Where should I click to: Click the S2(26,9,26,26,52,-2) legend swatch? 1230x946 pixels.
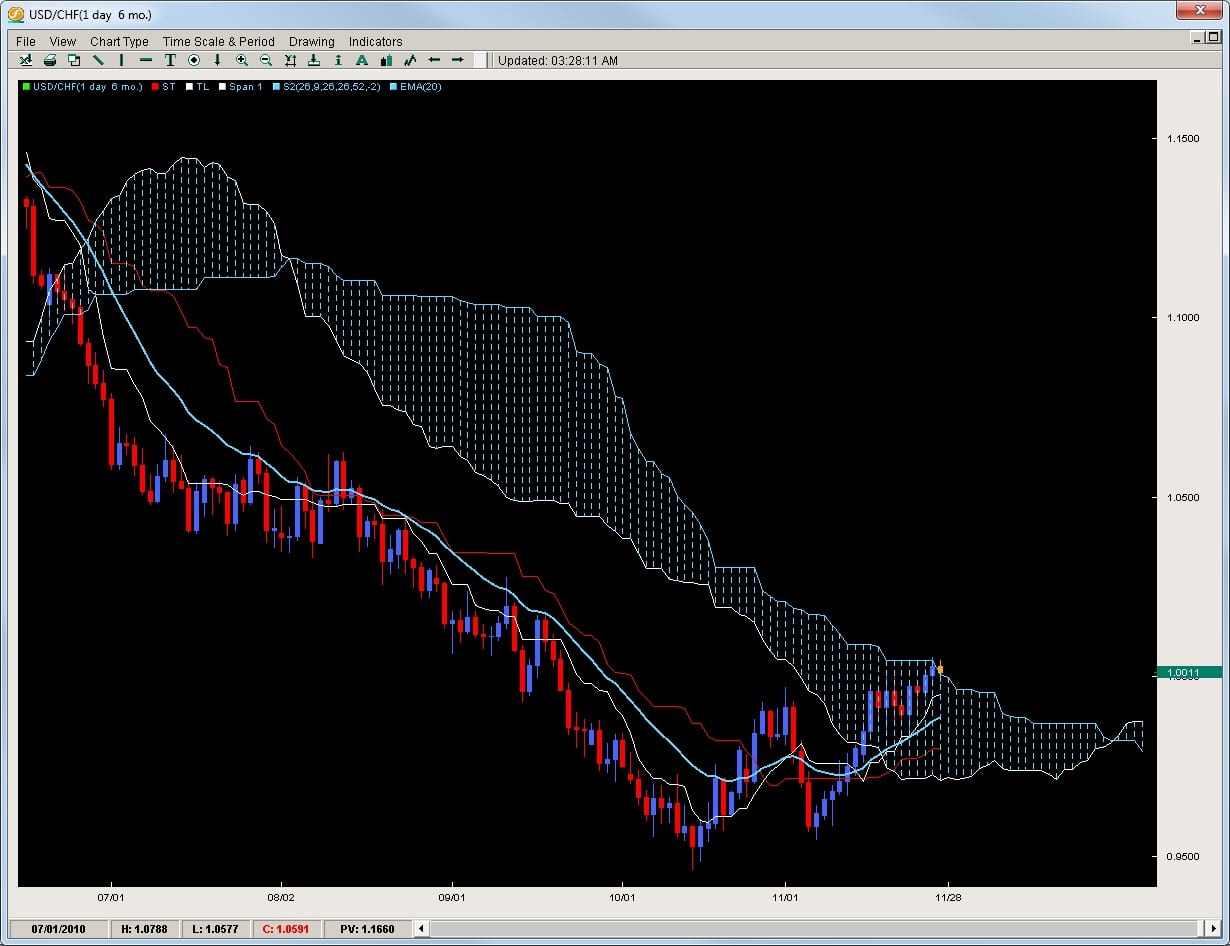pyautogui.click(x=275, y=87)
